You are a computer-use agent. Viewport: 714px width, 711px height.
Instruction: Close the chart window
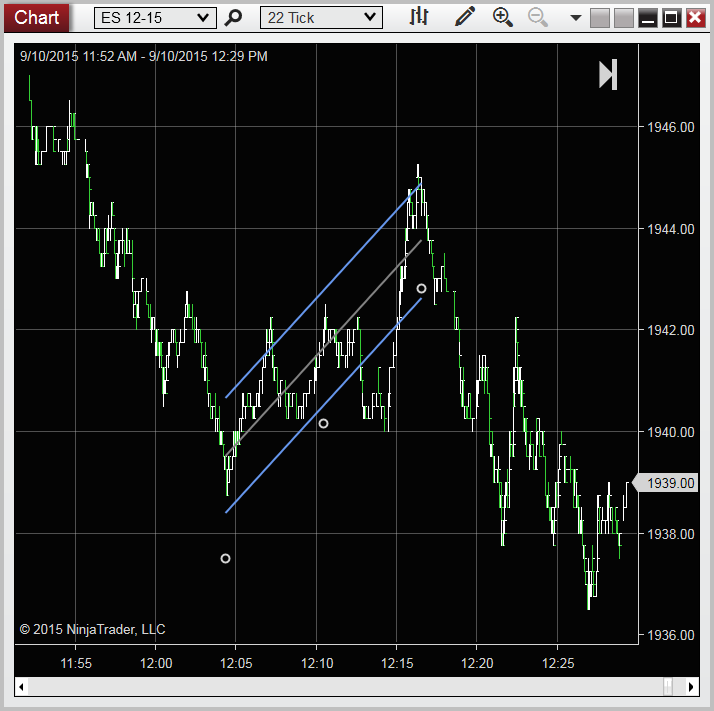point(695,18)
